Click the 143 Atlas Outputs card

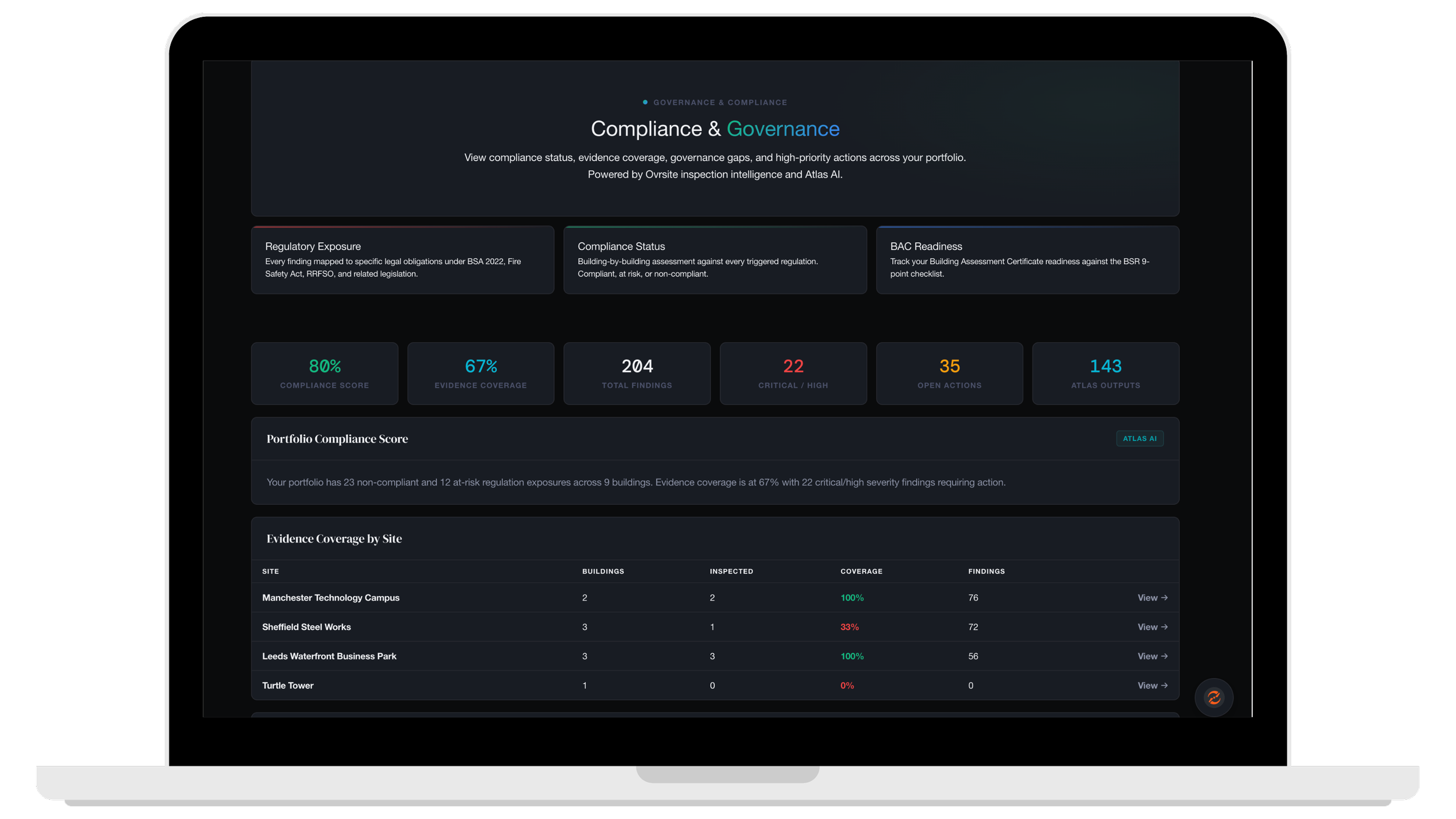click(x=1105, y=373)
